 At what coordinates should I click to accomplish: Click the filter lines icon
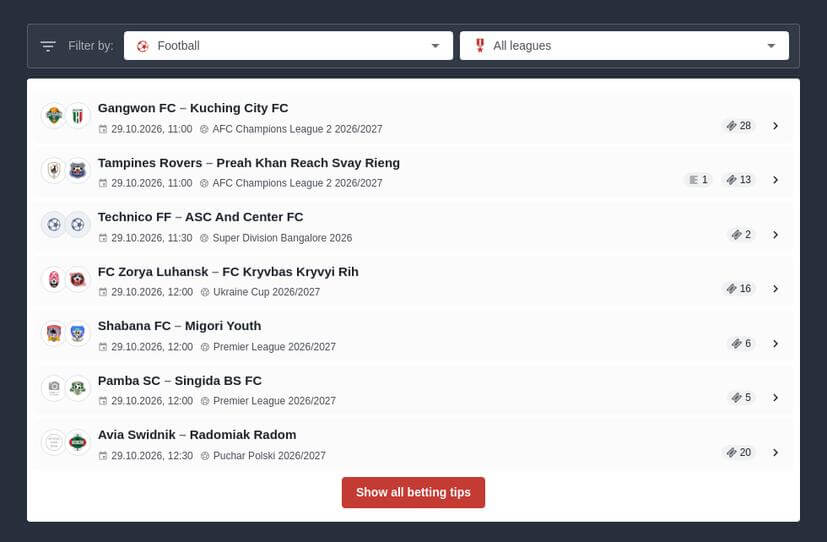[48, 46]
